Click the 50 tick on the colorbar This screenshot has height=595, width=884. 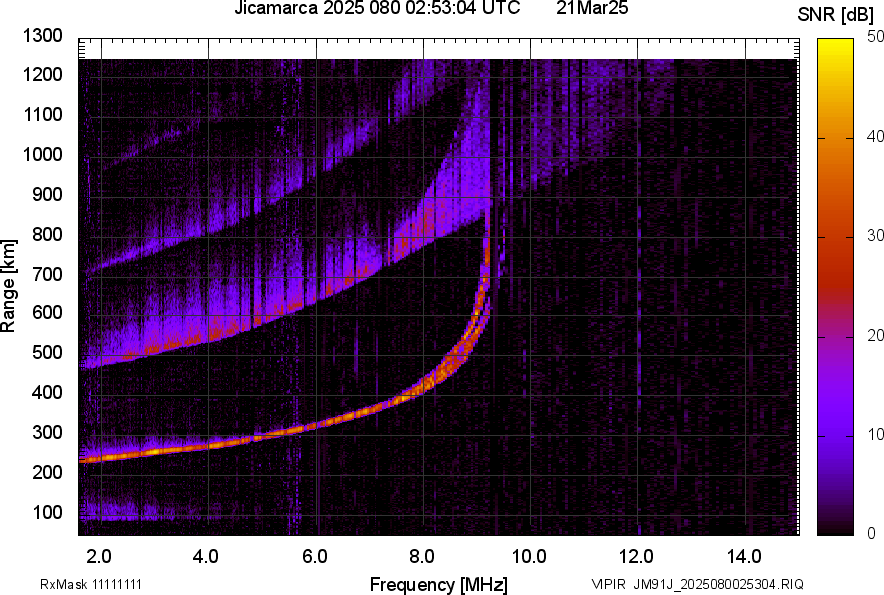[x=876, y=37]
